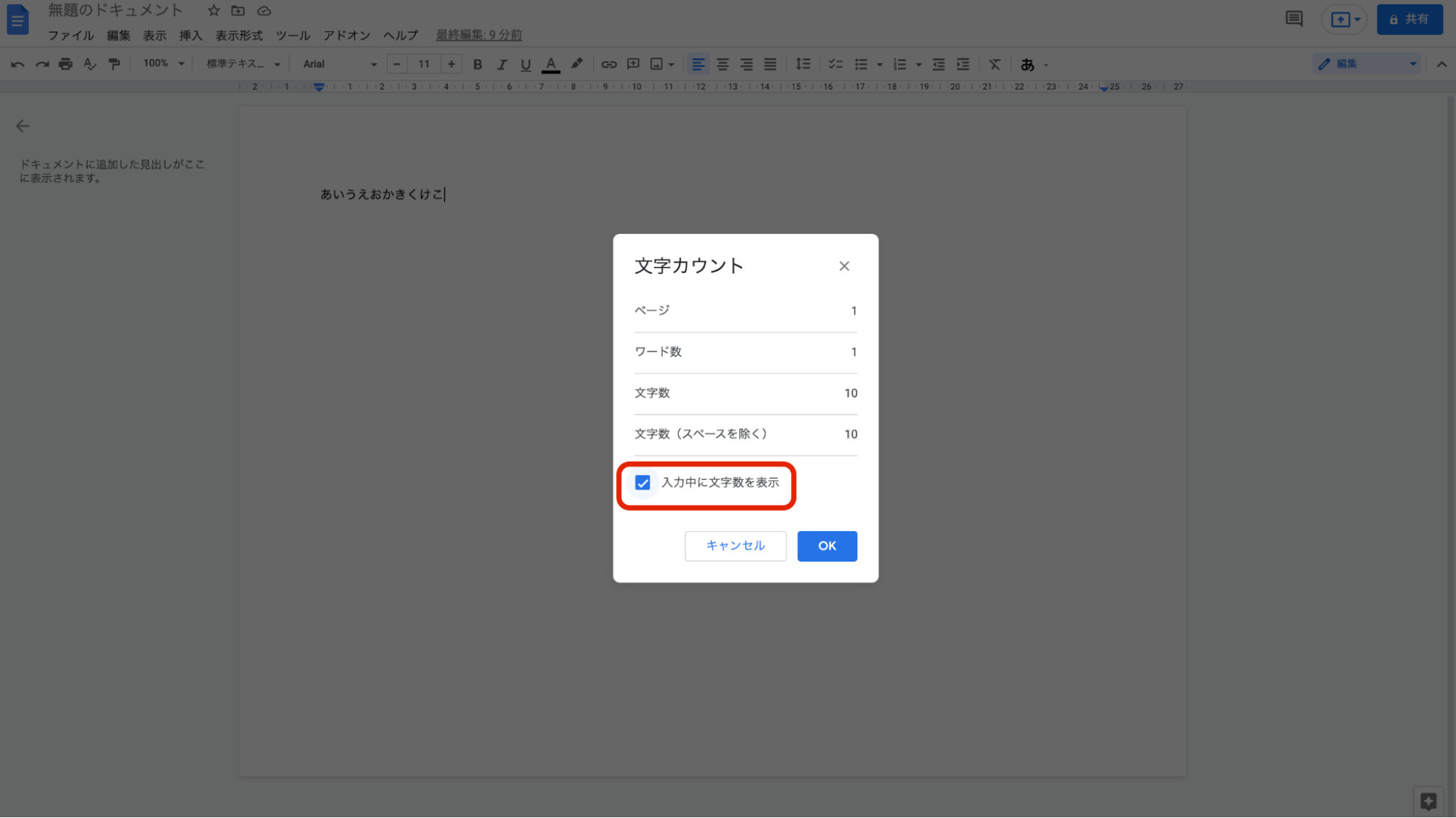This screenshot has width=1456, height=818.
Task: Open the zoom 100% dropdown
Action: pos(163,64)
